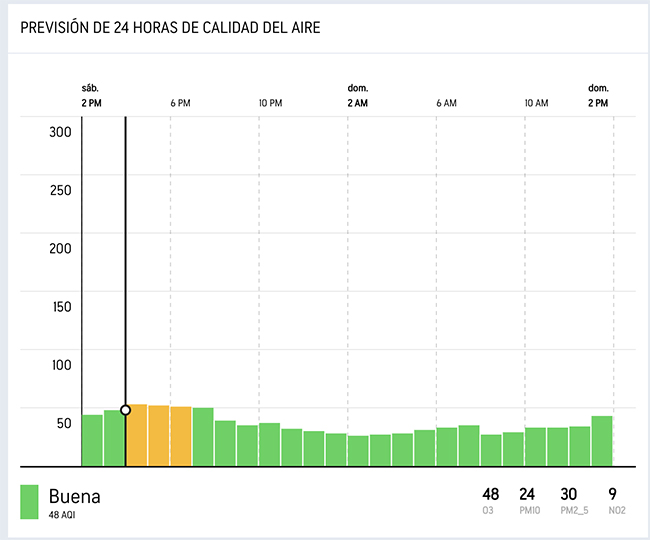Click the Previsión de 24 horas title

(170, 28)
